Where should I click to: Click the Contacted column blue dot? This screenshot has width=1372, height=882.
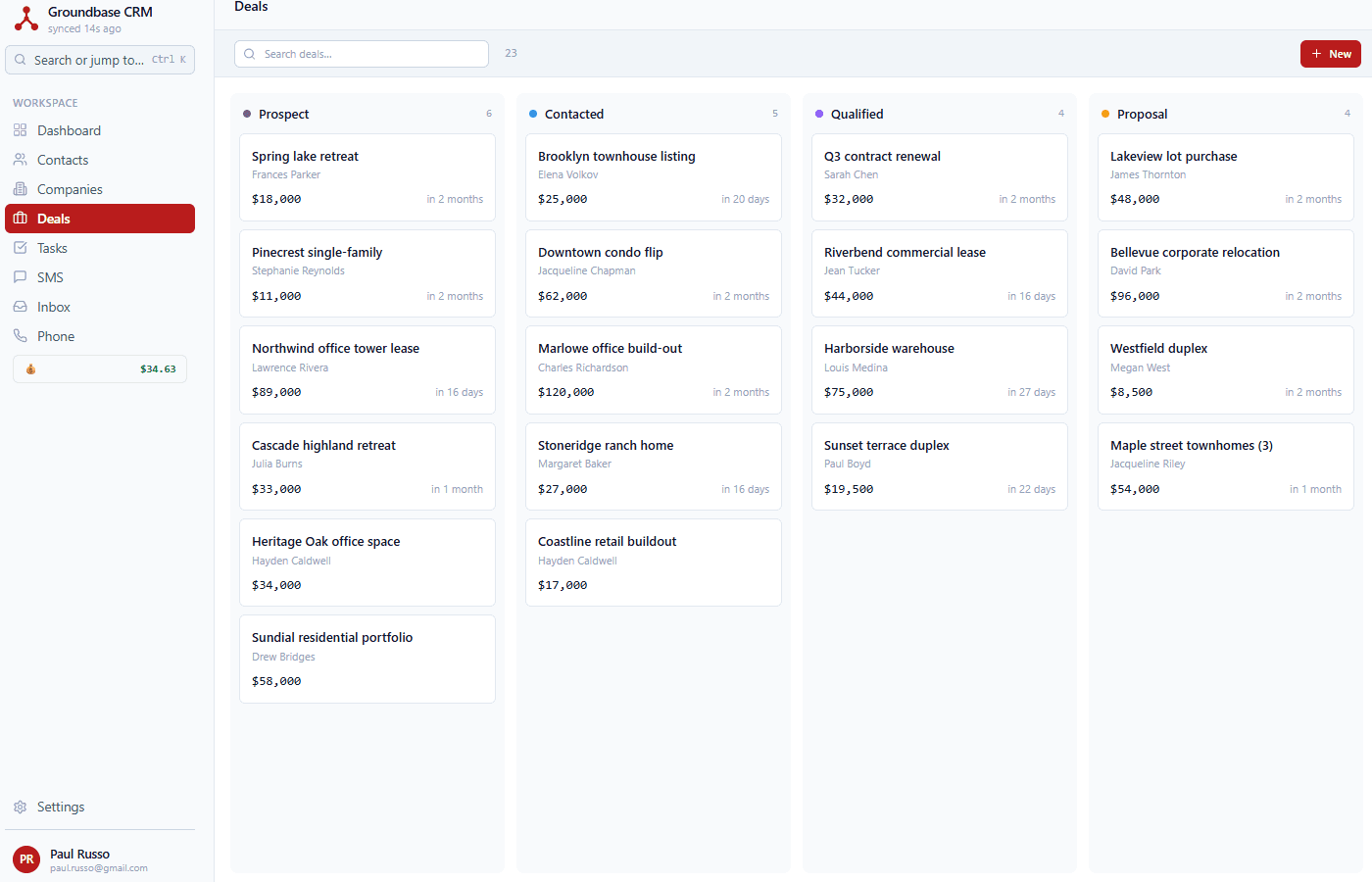pos(533,114)
